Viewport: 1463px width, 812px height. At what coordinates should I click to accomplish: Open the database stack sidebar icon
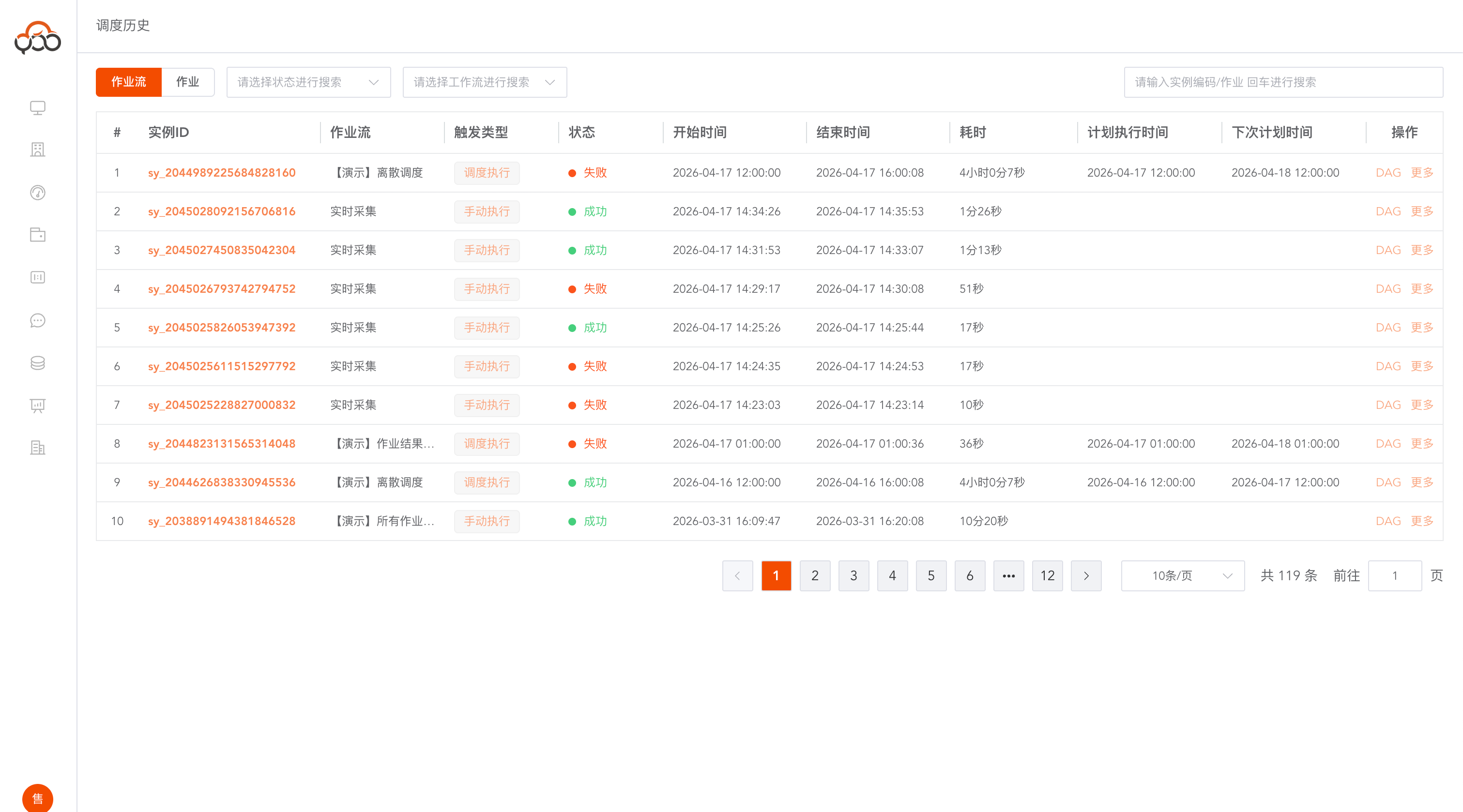click(37, 363)
